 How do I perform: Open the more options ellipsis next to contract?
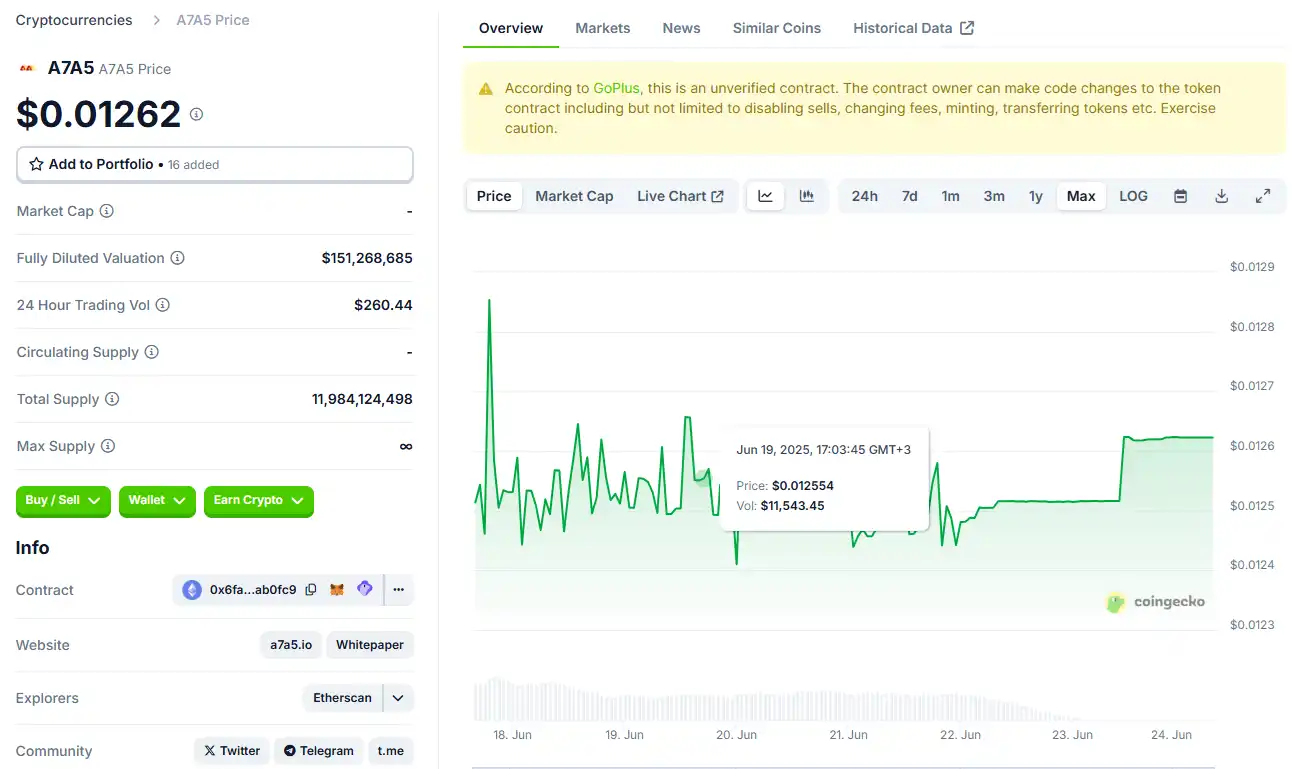(x=398, y=589)
